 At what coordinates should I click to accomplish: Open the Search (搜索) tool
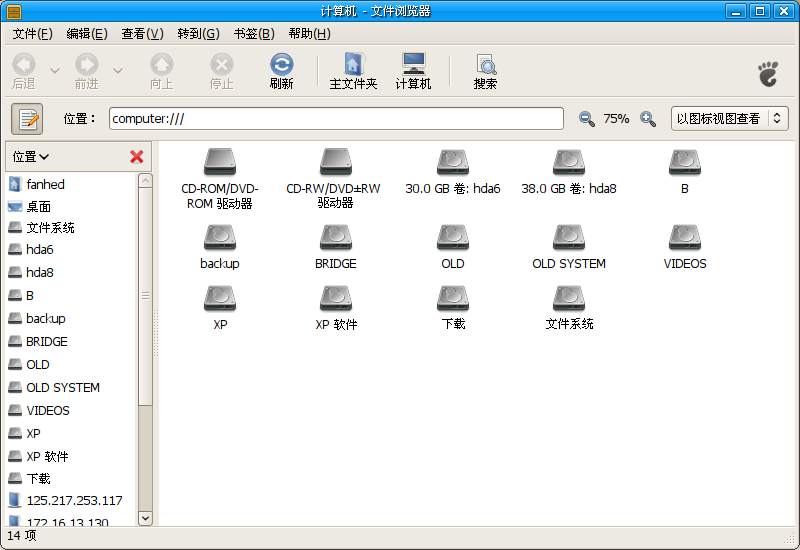pos(485,71)
